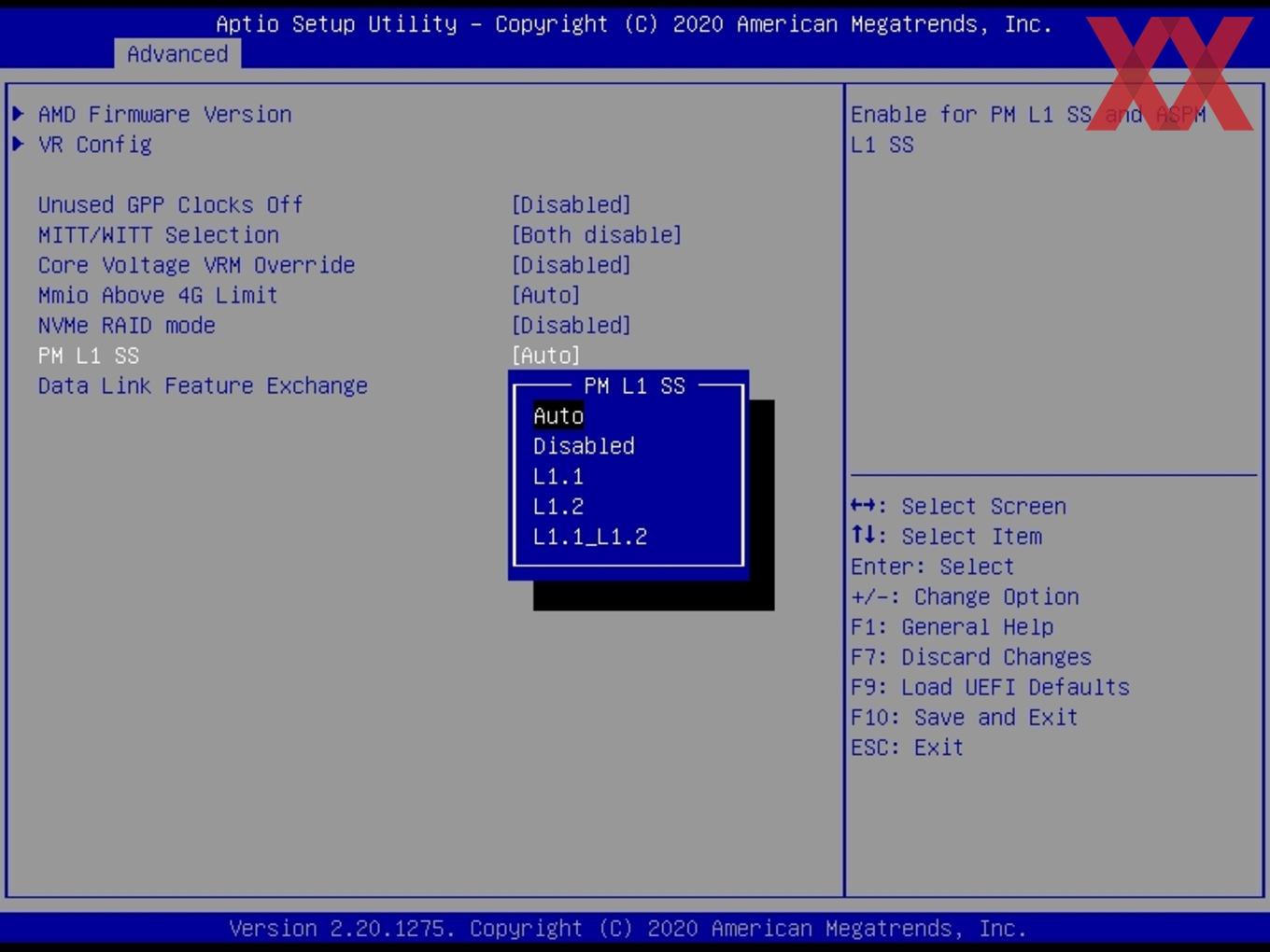Switch to the Advanced tab

pyautogui.click(x=177, y=54)
